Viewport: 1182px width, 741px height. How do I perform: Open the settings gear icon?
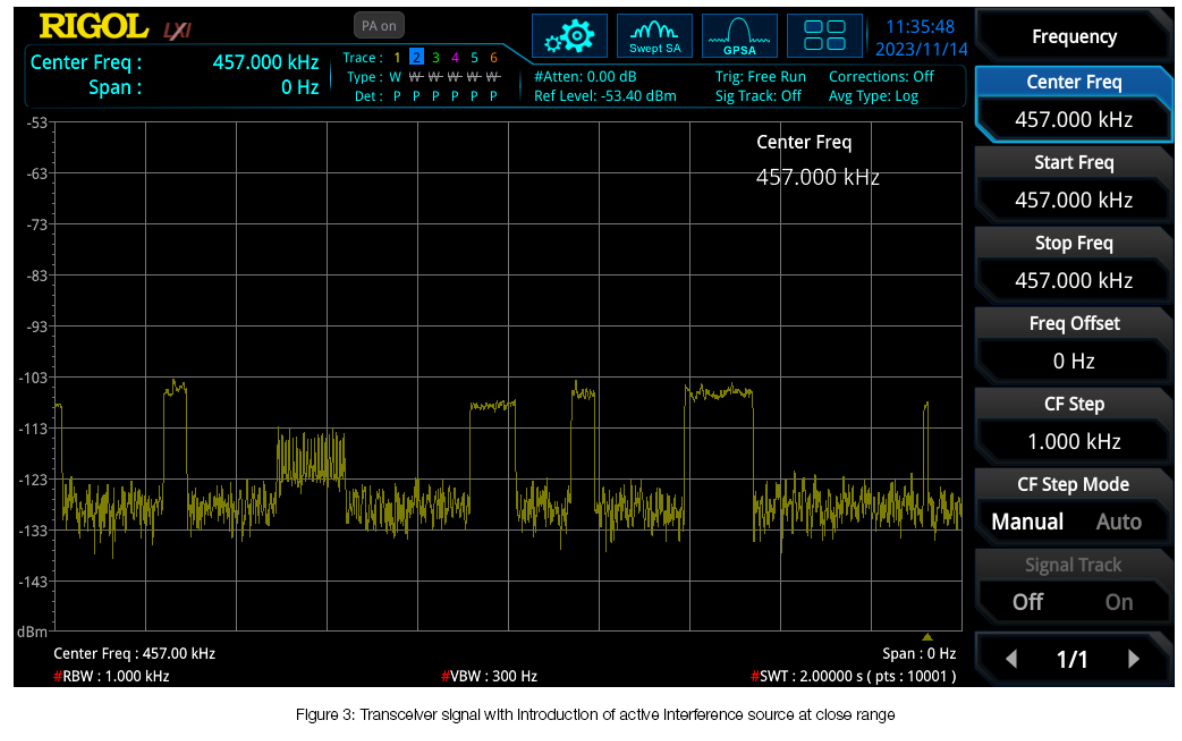point(569,37)
